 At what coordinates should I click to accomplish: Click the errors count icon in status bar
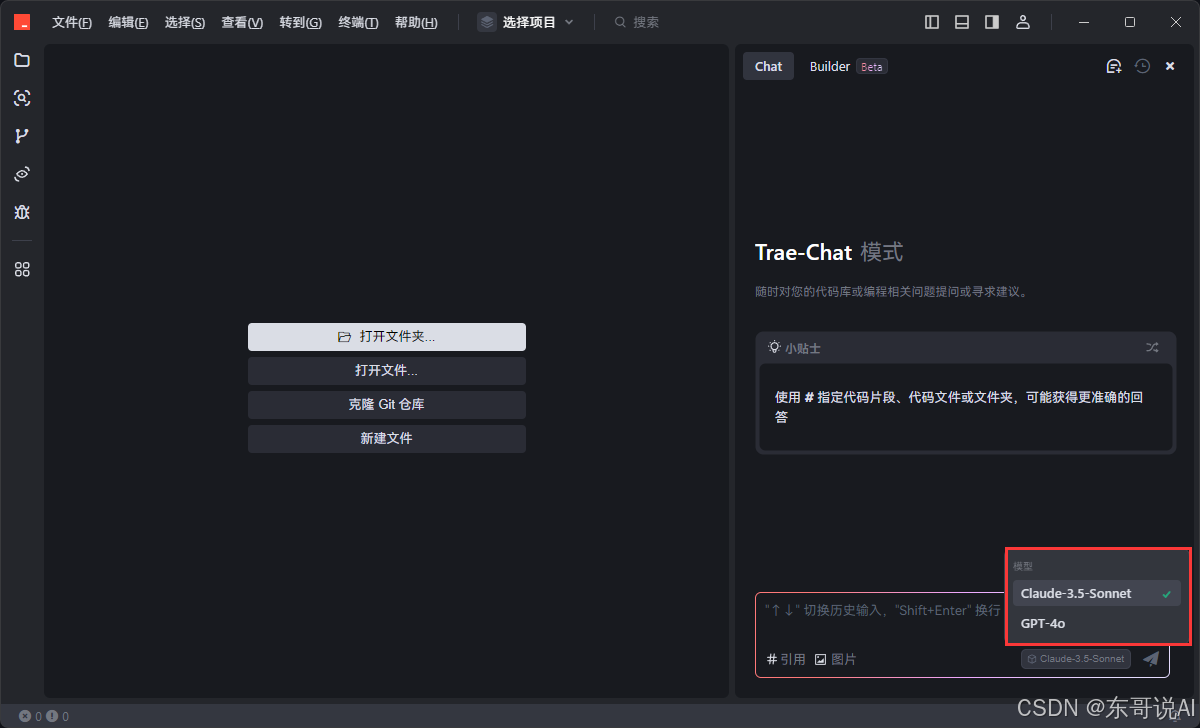(x=25, y=716)
